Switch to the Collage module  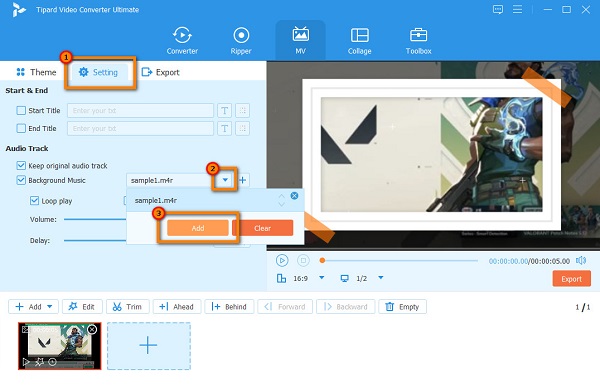point(359,41)
